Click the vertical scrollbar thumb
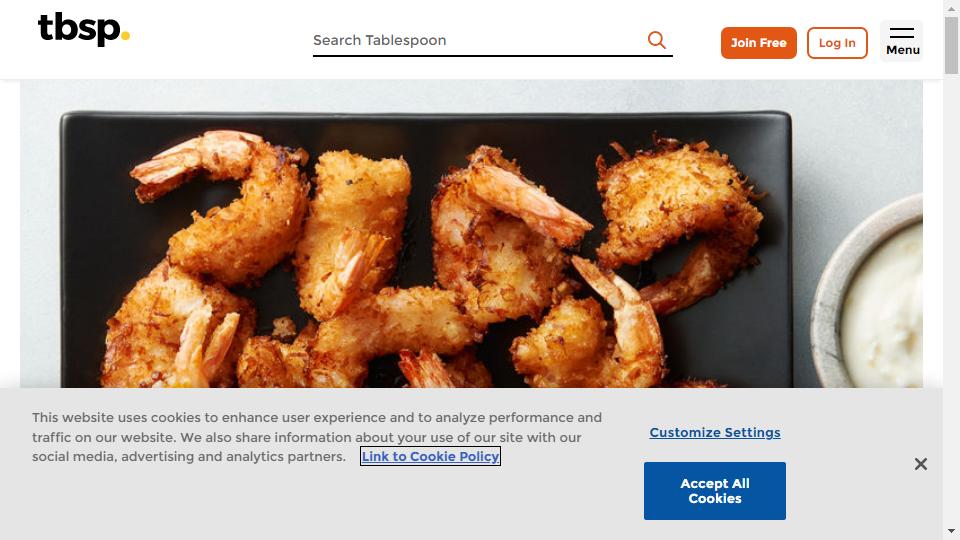This screenshot has height=540, width=960. pos(951,45)
